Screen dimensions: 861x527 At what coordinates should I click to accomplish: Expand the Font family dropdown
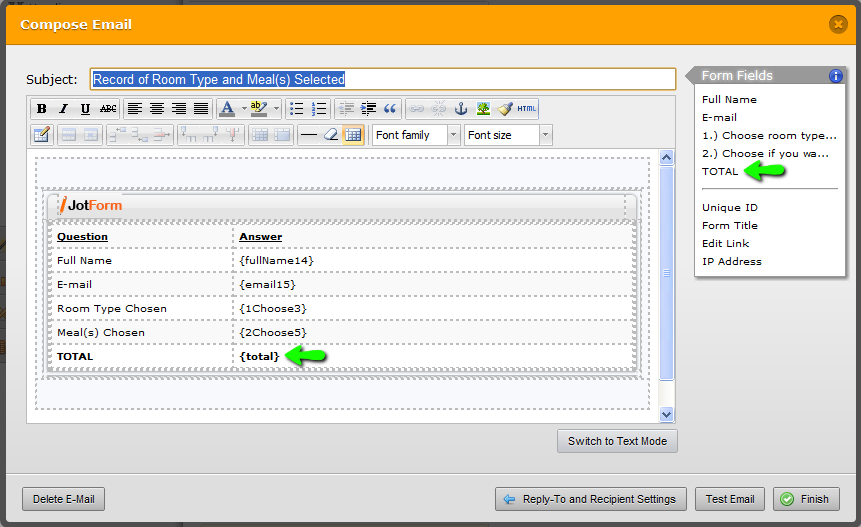[453, 135]
